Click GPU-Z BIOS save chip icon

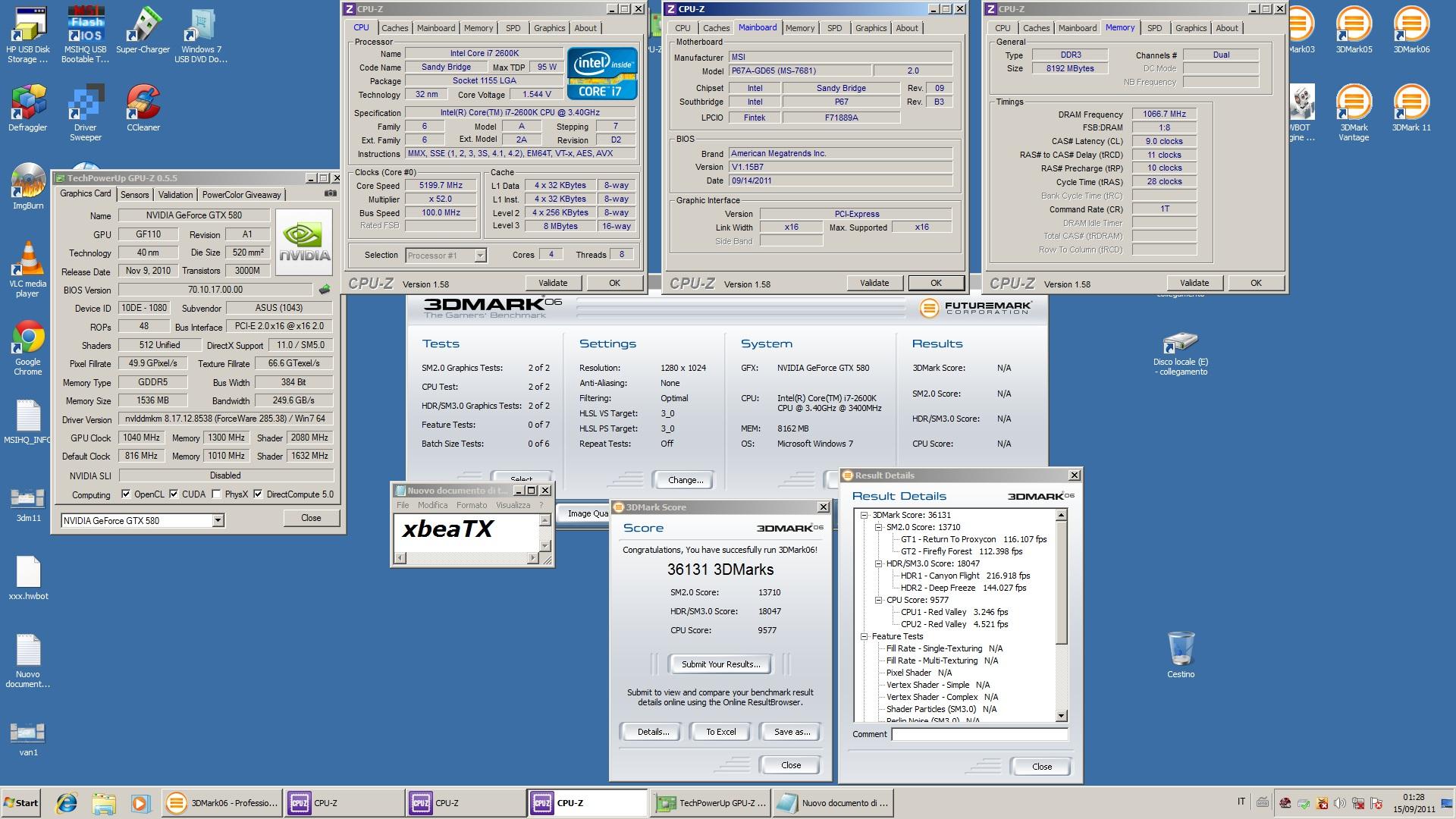tap(325, 290)
